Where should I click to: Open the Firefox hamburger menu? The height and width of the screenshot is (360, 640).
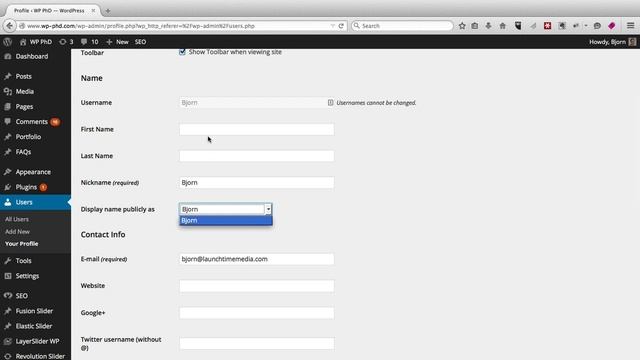click(631, 26)
